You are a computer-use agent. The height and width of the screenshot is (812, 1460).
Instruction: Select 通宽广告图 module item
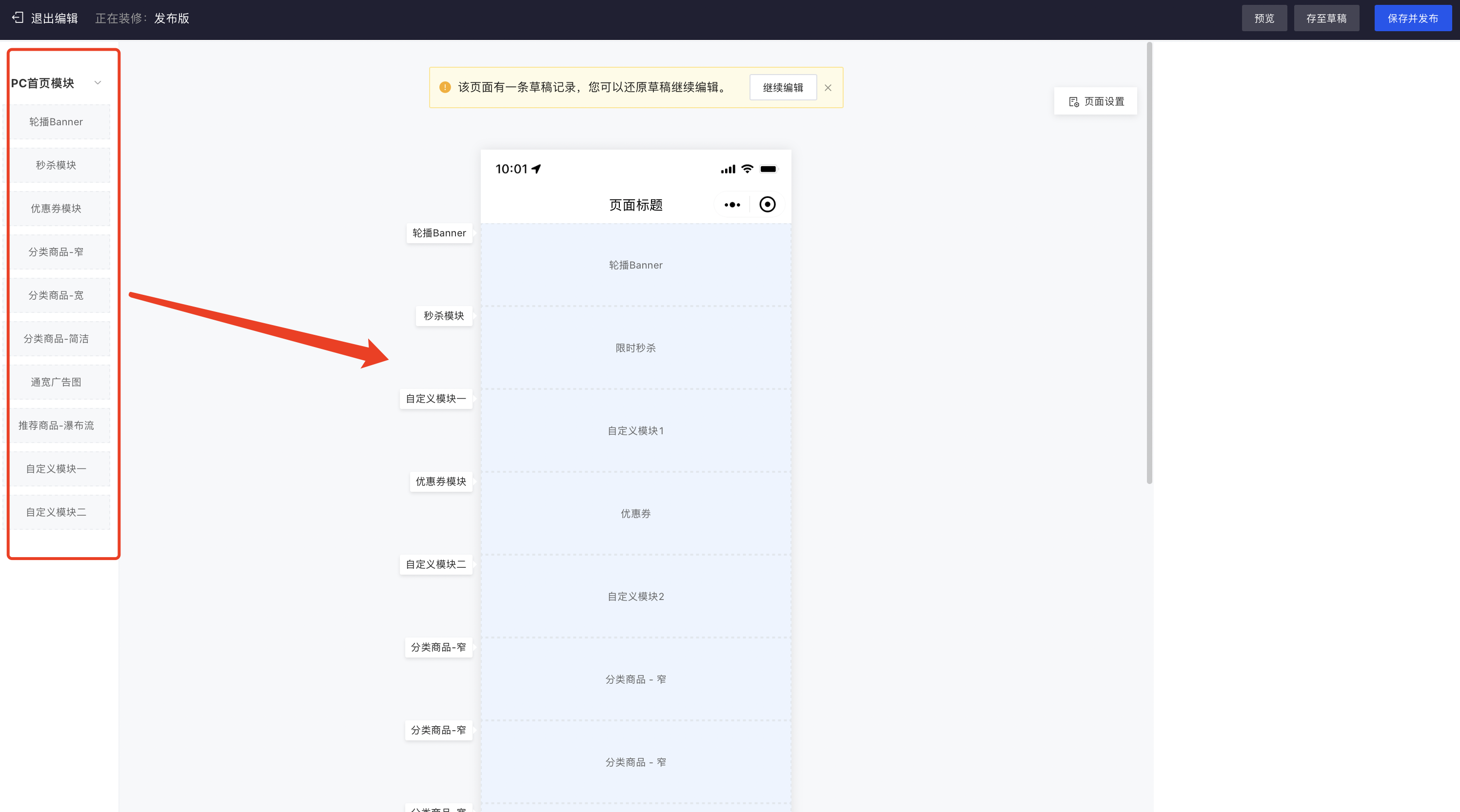56,382
